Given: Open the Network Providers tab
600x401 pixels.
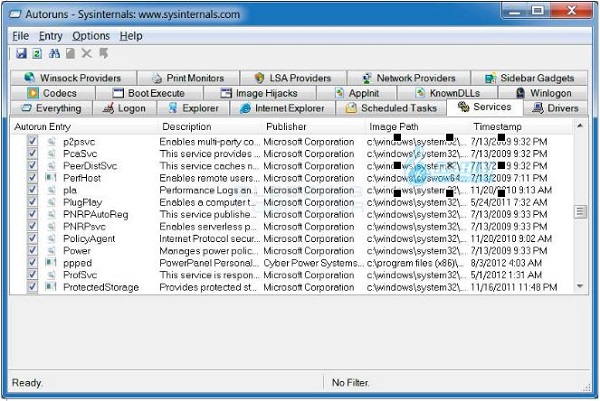Looking at the screenshot, I should [409, 78].
